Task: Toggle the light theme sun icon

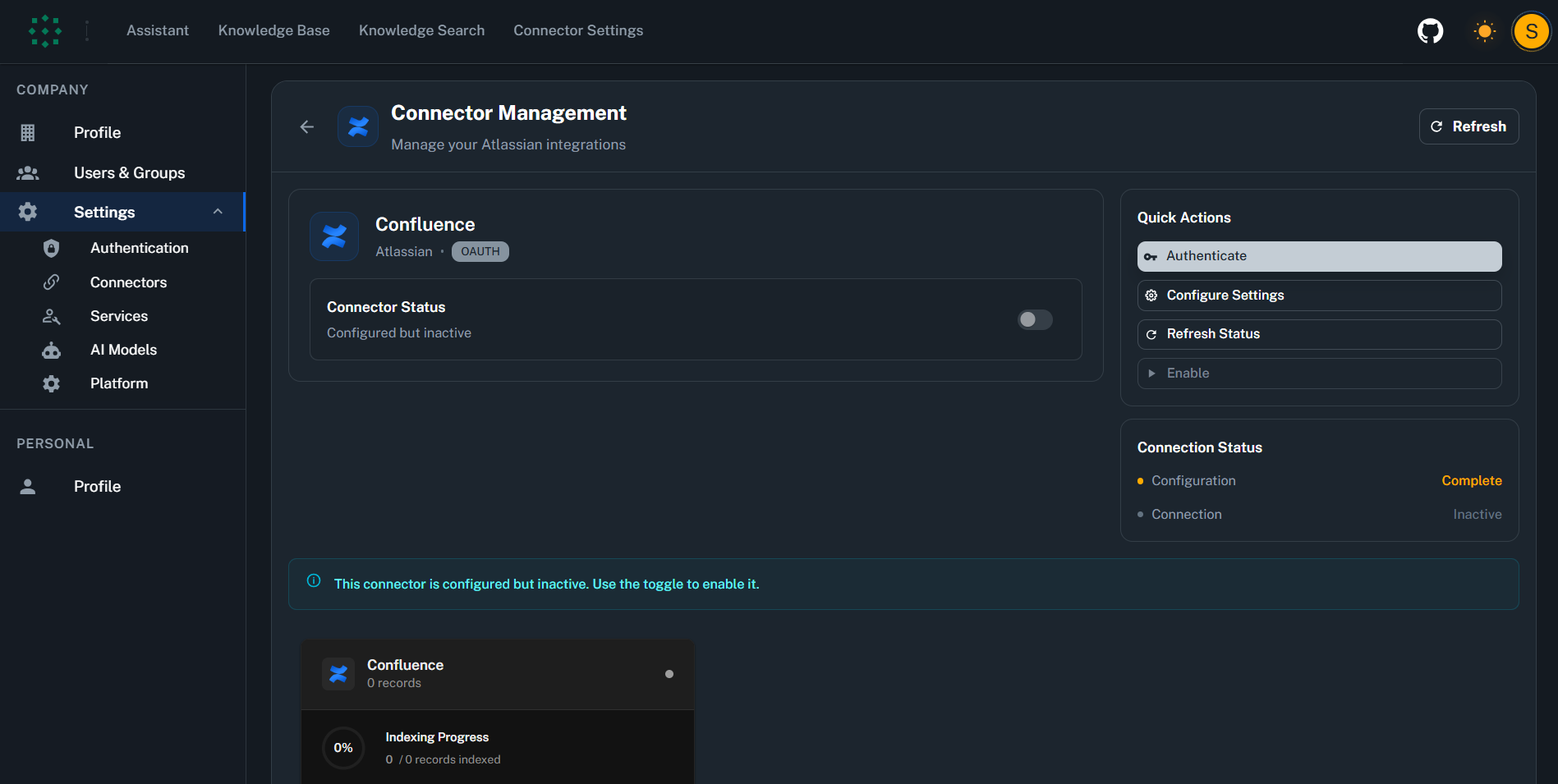Action: (1484, 30)
